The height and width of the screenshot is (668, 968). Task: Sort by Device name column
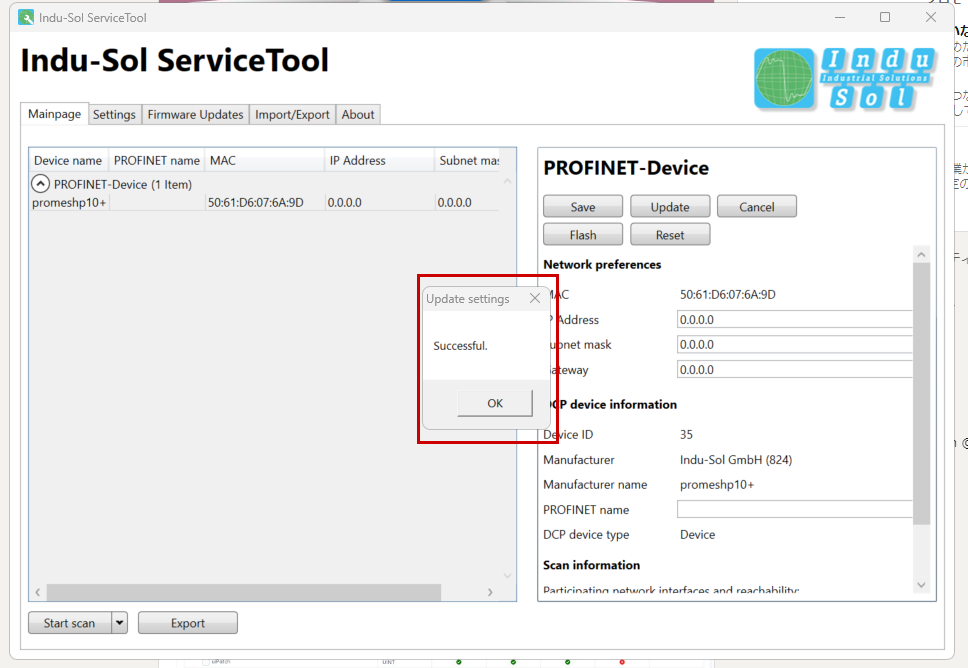click(x=68, y=161)
